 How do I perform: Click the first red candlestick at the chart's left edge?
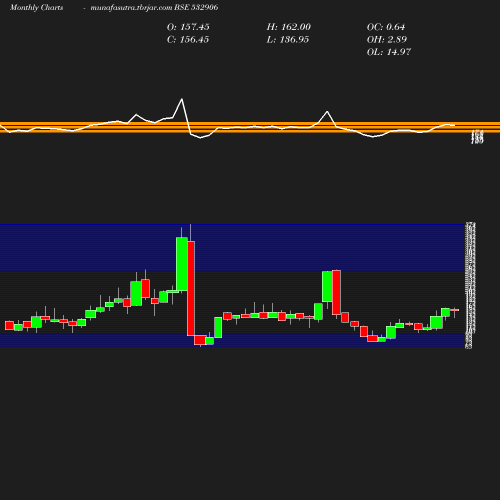pyautogui.click(x=9, y=325)
